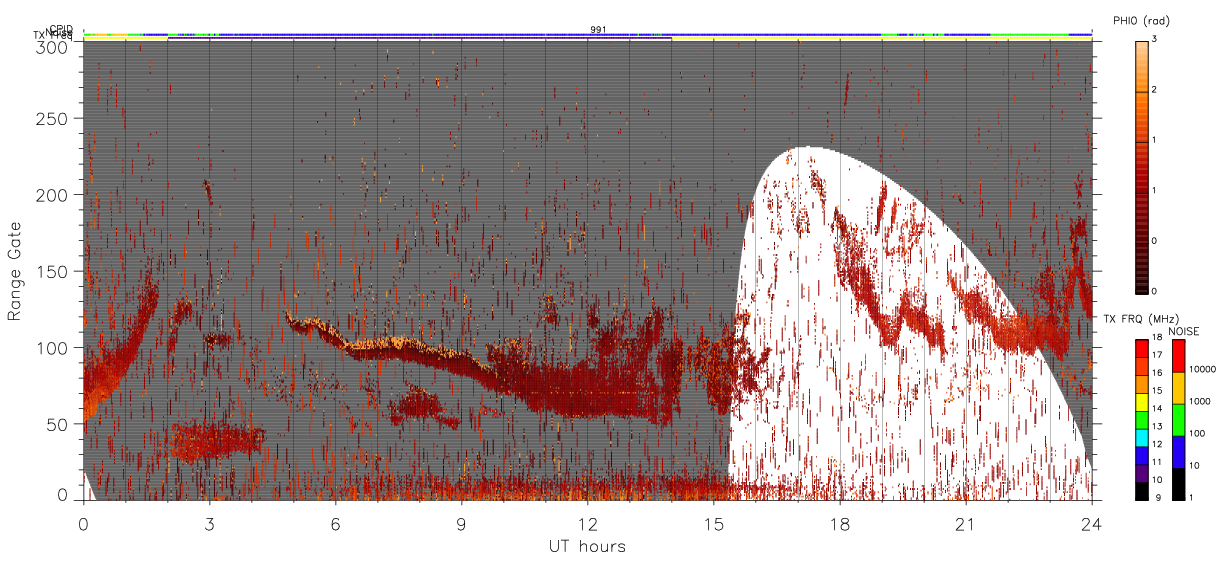This screenshot has width=1228, height=567.
Task: Click the 100 tick on Range Gate axis
Action: (52, 348)
